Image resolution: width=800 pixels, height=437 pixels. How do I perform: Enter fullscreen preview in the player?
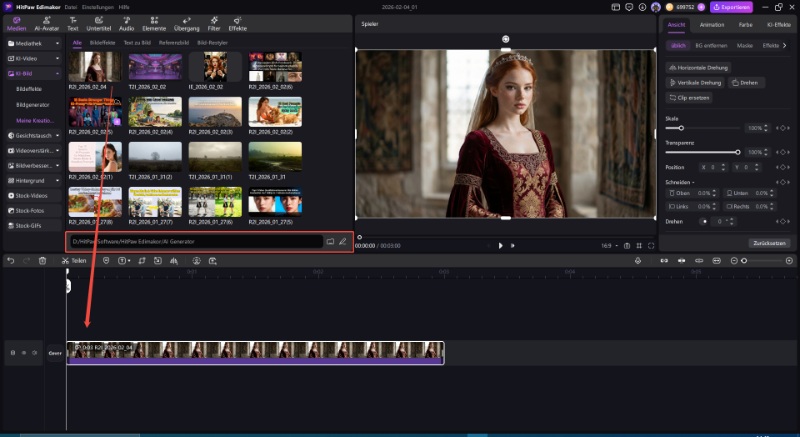coord(652,245)
